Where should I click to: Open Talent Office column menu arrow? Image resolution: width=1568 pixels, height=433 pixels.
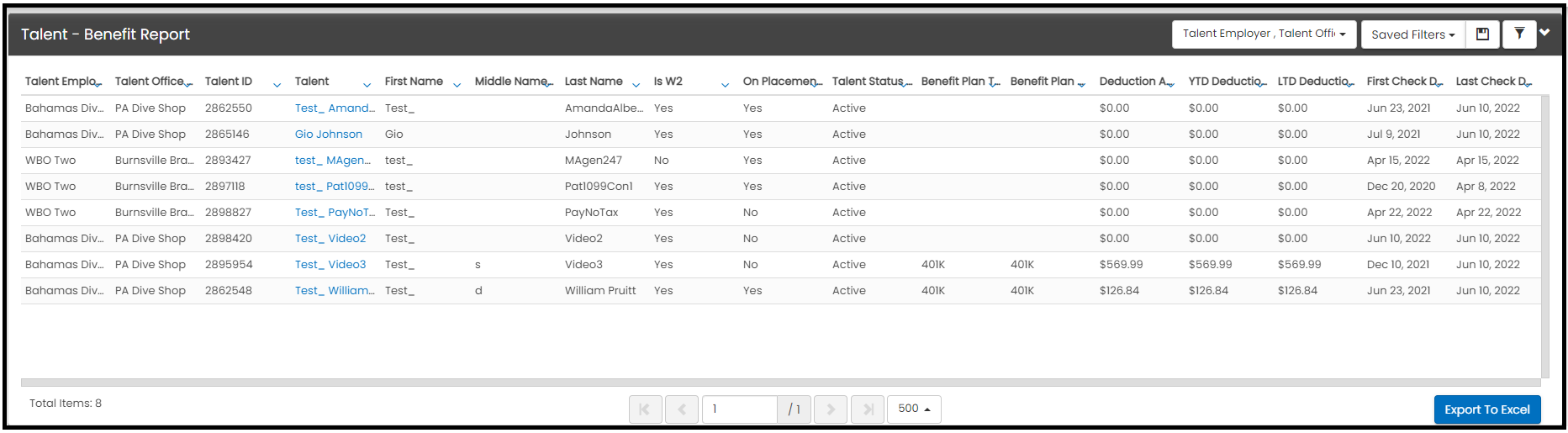(188, 85)
